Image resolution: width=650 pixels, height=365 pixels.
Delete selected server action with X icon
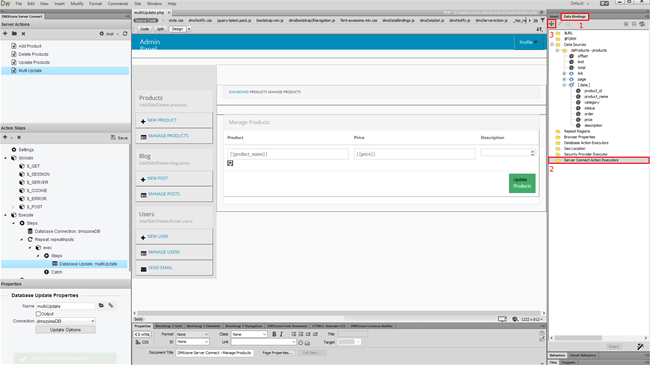pos(23,34)
